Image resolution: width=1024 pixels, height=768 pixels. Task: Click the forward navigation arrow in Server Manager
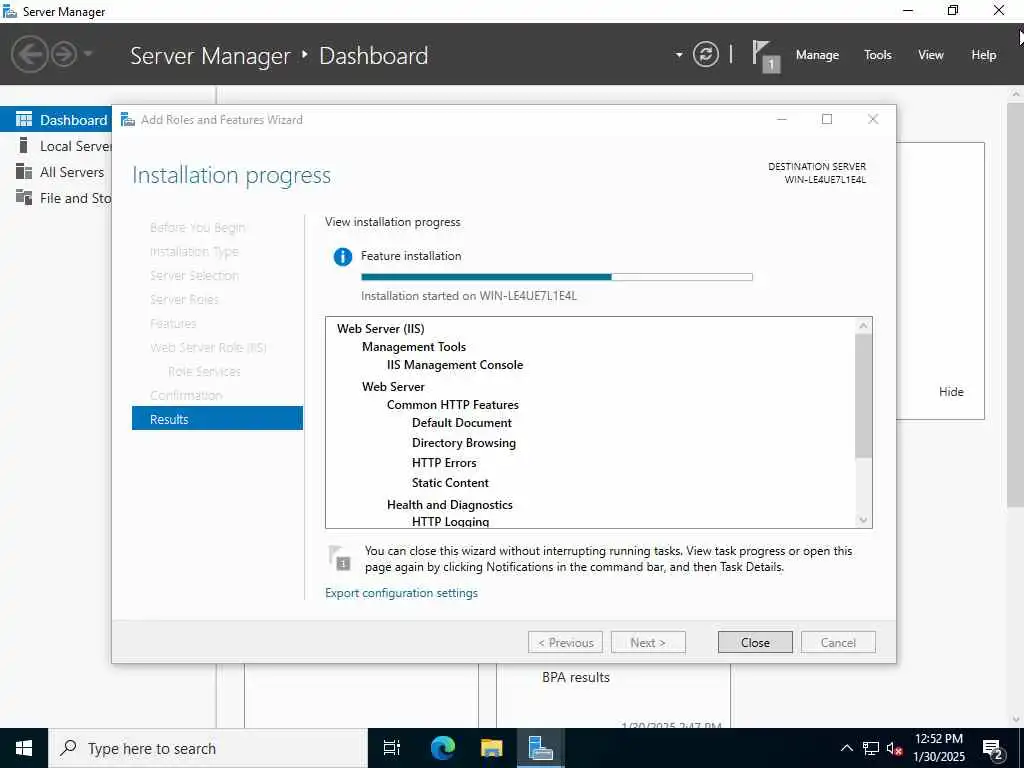click(x=64, y=54)
